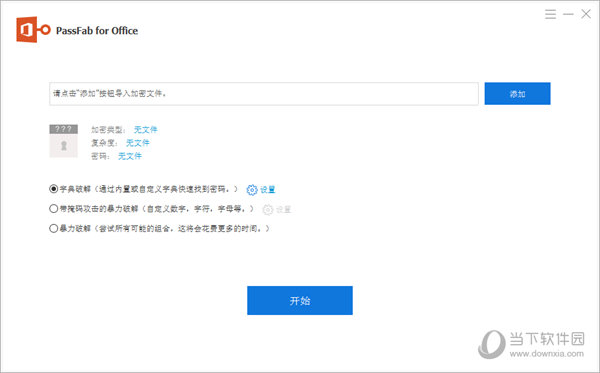Click 无文件 next to 复杂度
Image resolution: width=600 pixels, height=373 pixels.
click(138, 143)
